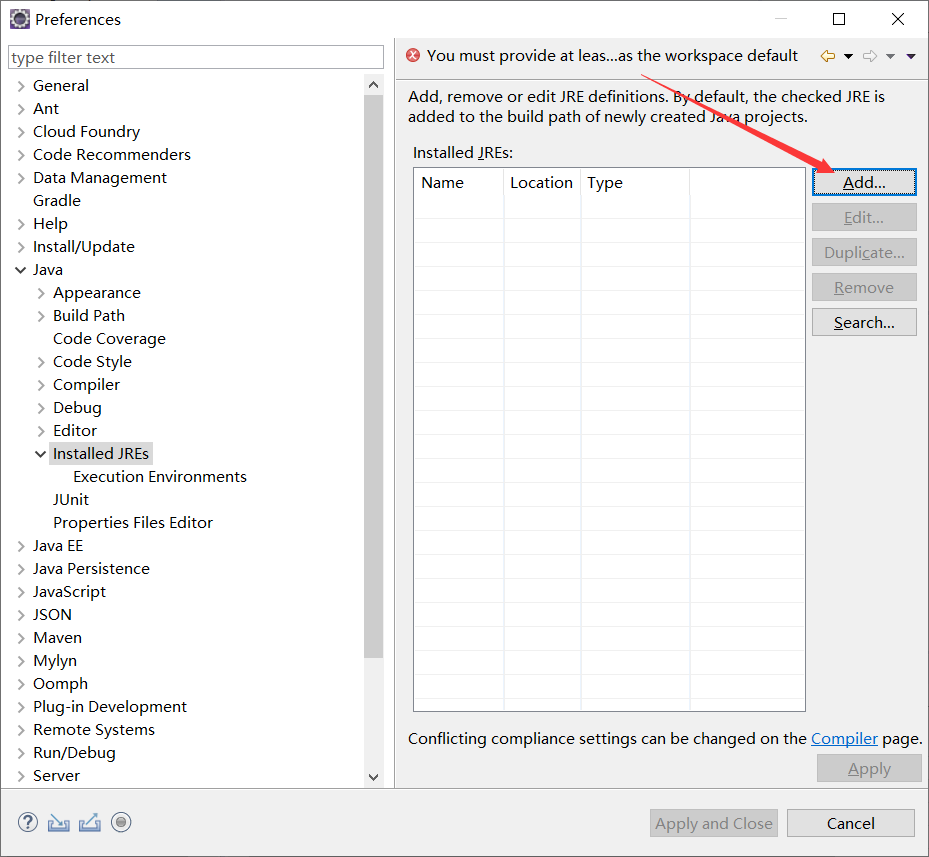Click the error icon in the message header
Image resolution: width=929 pixels, height=857 pixels.
tap(413, 56)
